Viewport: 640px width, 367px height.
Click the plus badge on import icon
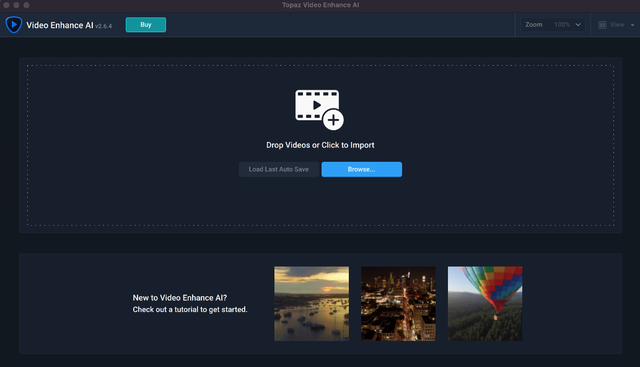333,120
